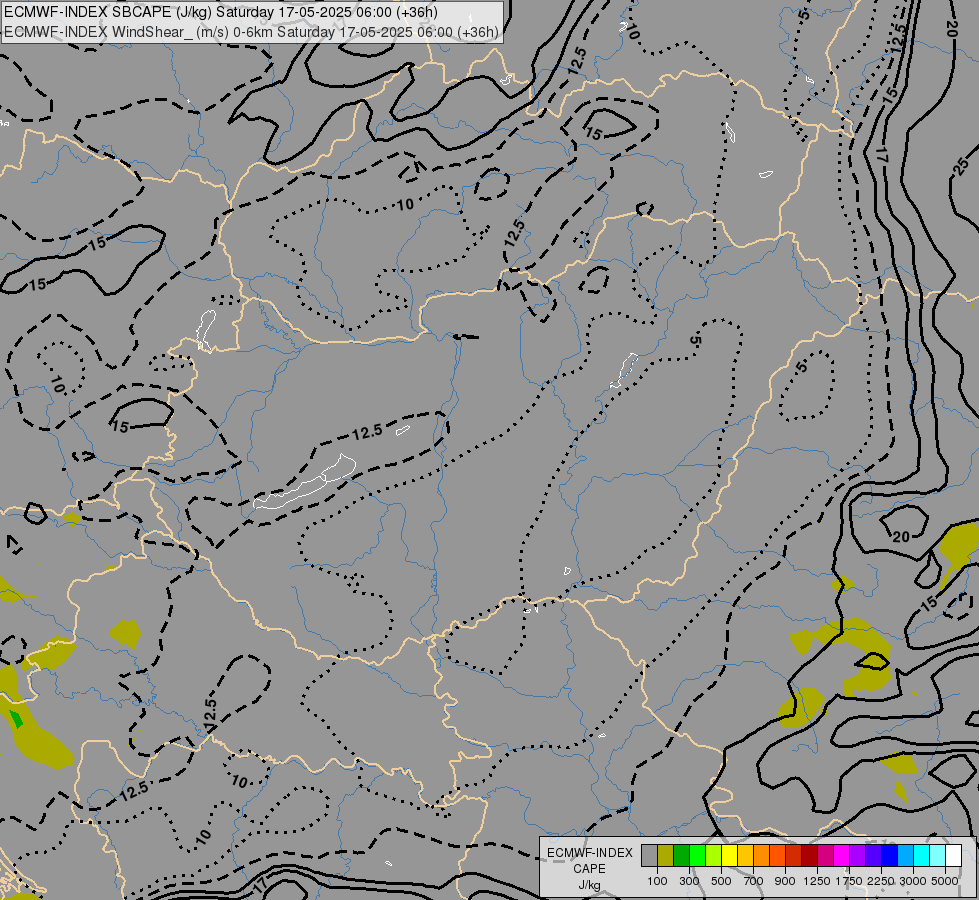Click the WindShear 0-6km title line
The height and width of the screenshot is (900, 979).
(252, 32)
